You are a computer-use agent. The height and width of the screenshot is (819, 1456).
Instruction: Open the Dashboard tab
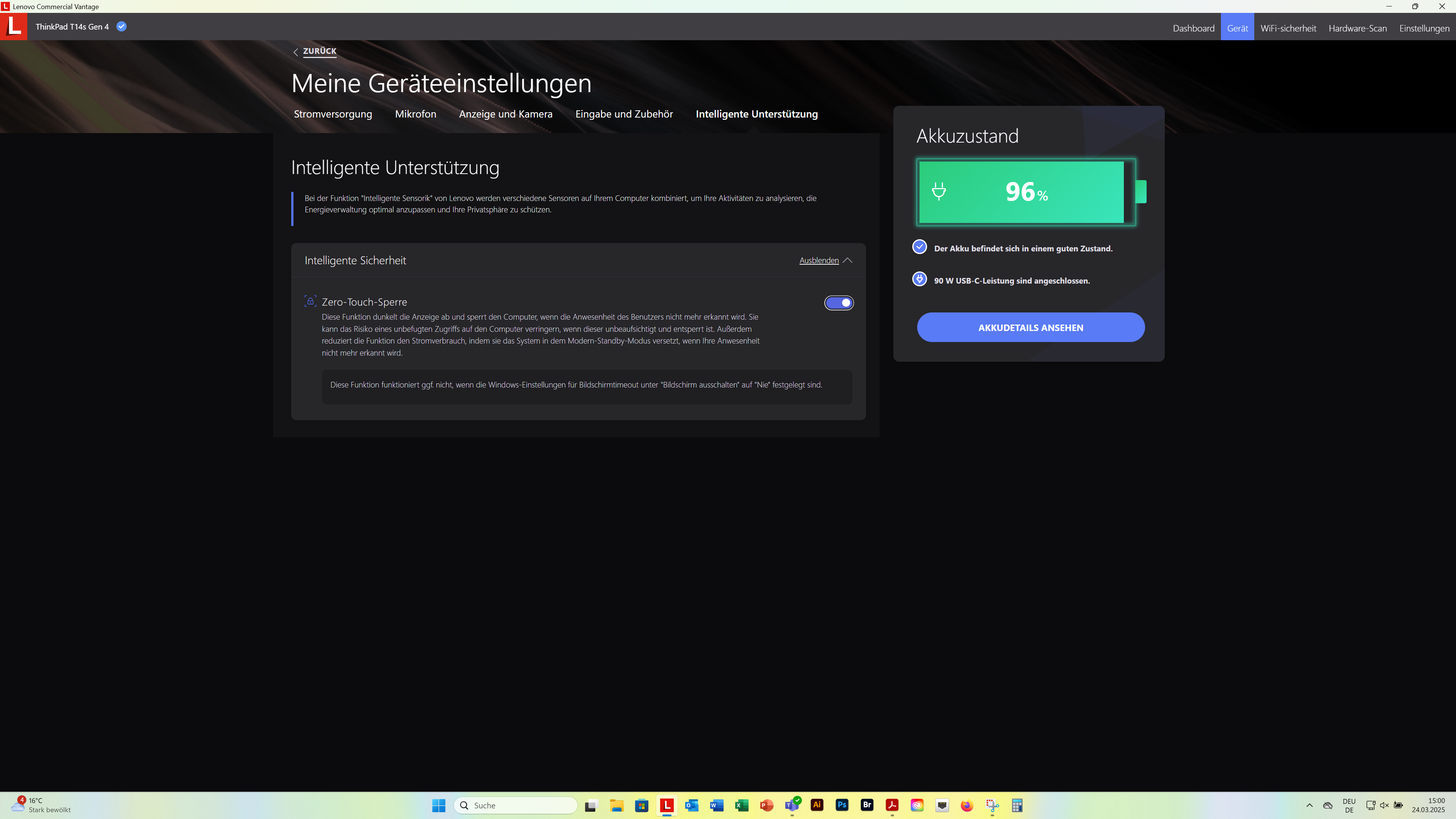(1193, 28)
